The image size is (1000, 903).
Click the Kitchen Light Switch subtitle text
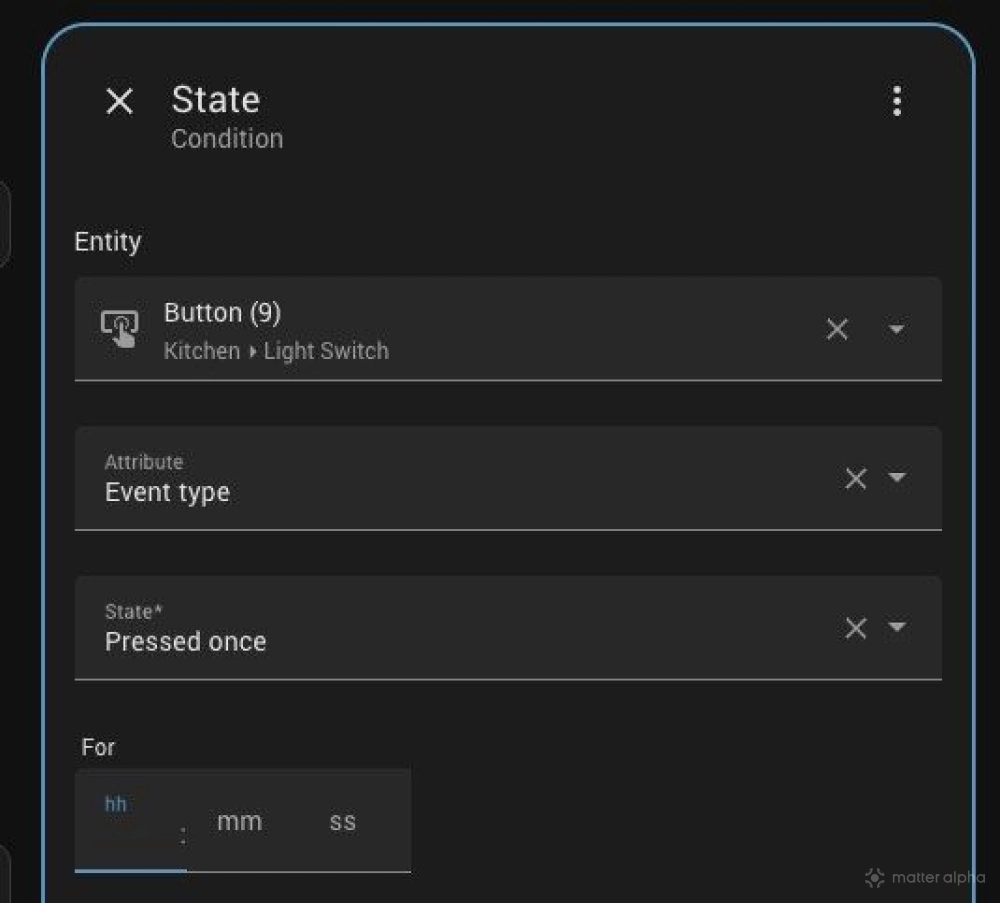point(275,351)
